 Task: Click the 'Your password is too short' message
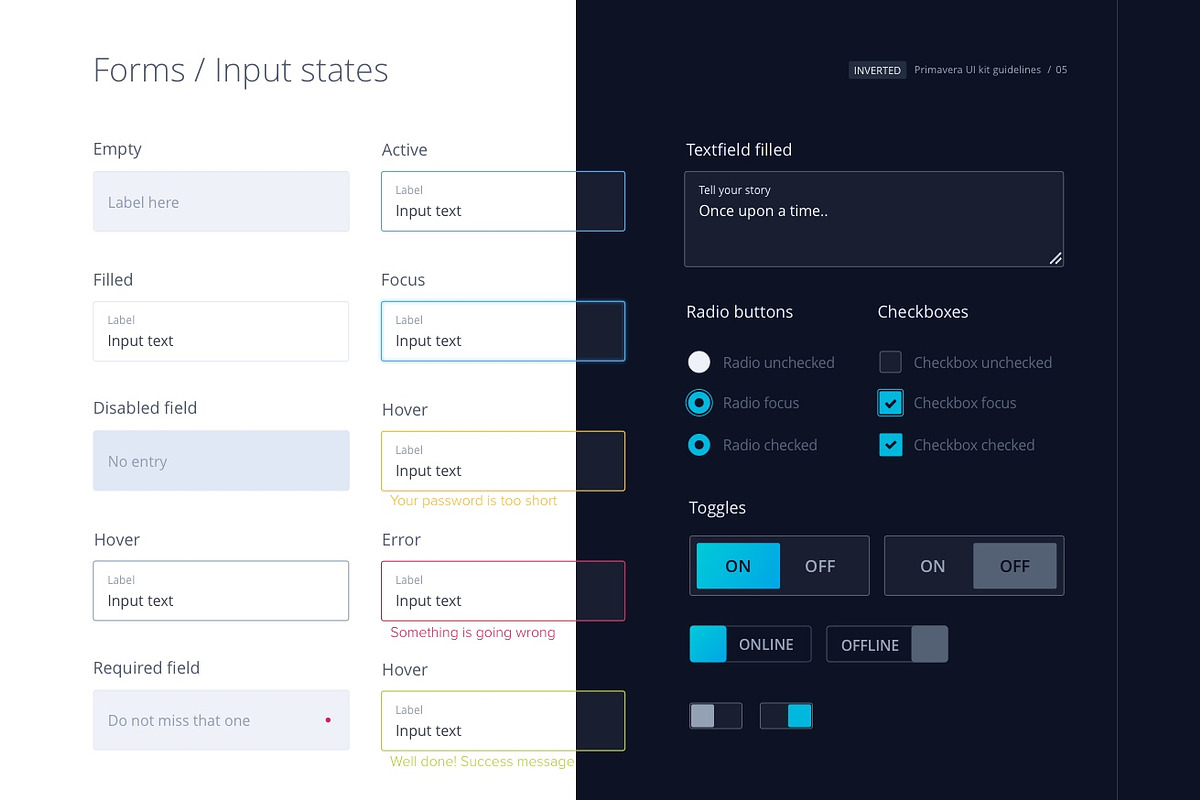pyautogui.click(x=473, y=501)
